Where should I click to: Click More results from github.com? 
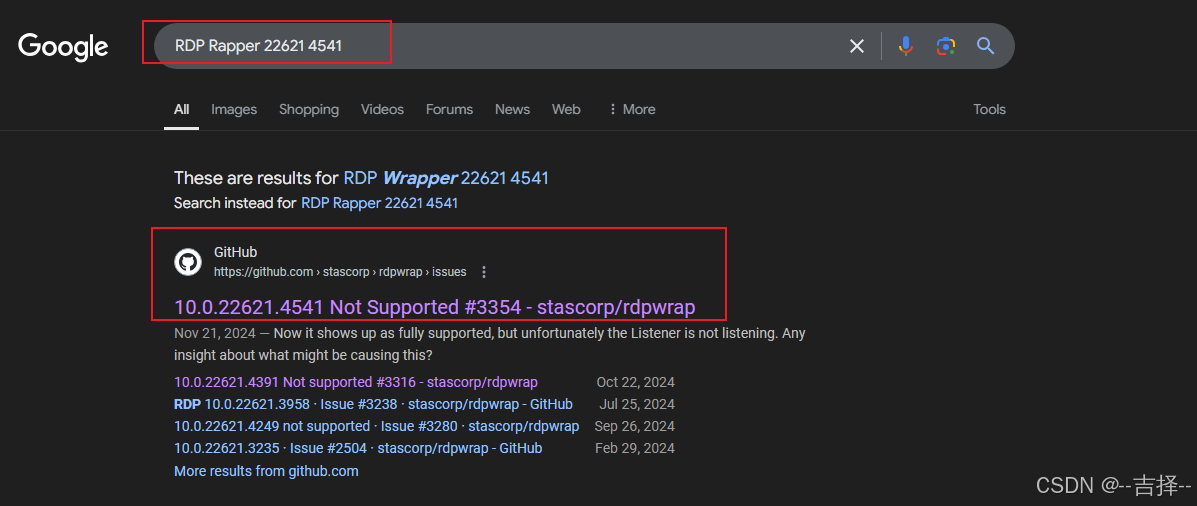pyautogui.click(x=266, y=471)
